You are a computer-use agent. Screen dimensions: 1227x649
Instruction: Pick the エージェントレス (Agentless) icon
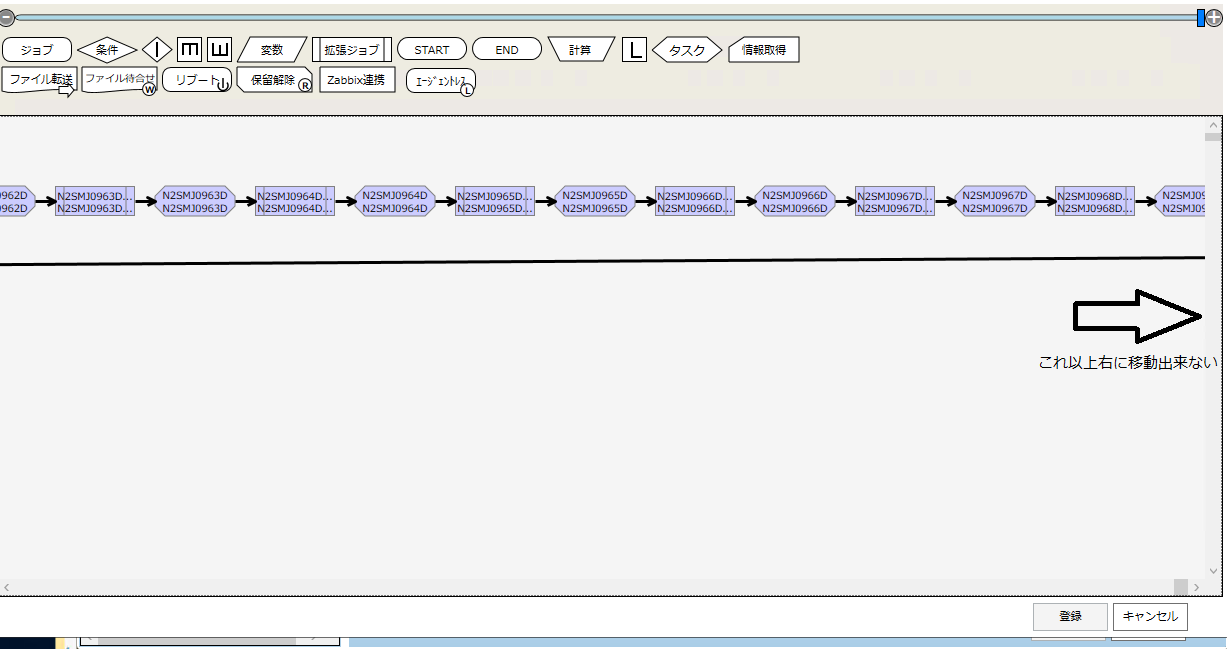(x=440, y=82)
